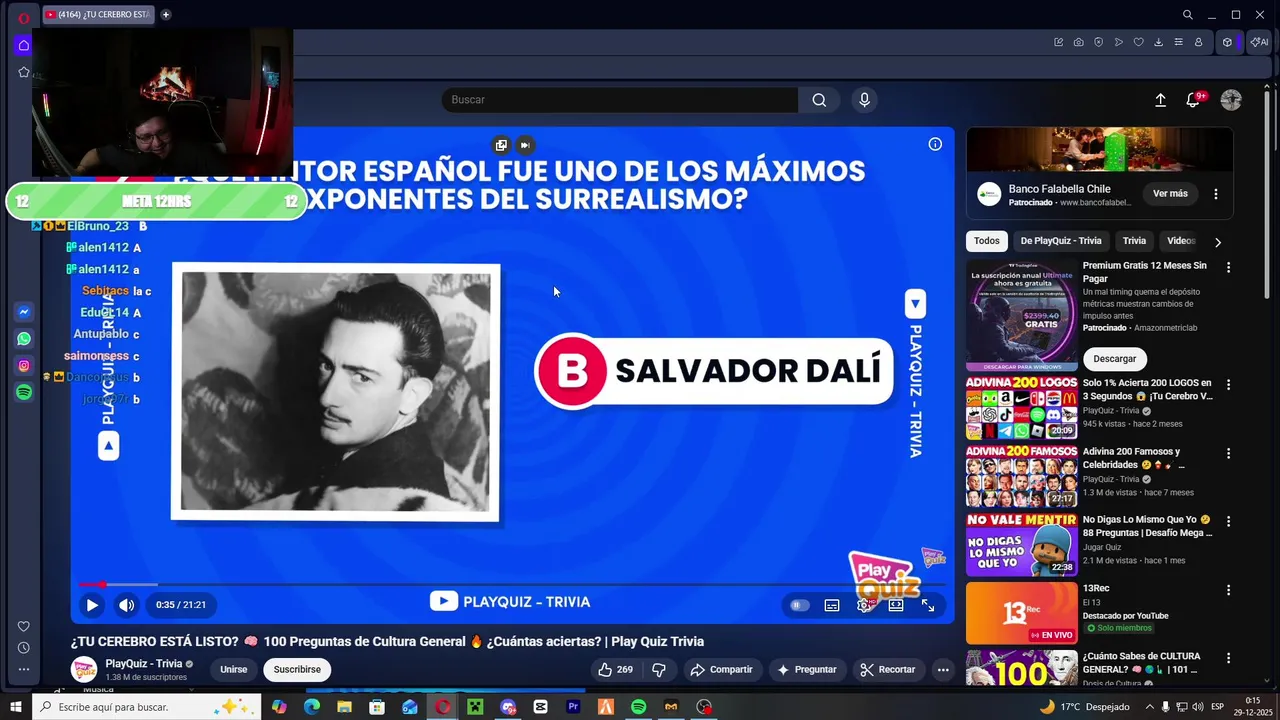This screenshot has width=1280, height=720.
Task: Open the Opera AI button
Action: click(x=1259, y=42)
